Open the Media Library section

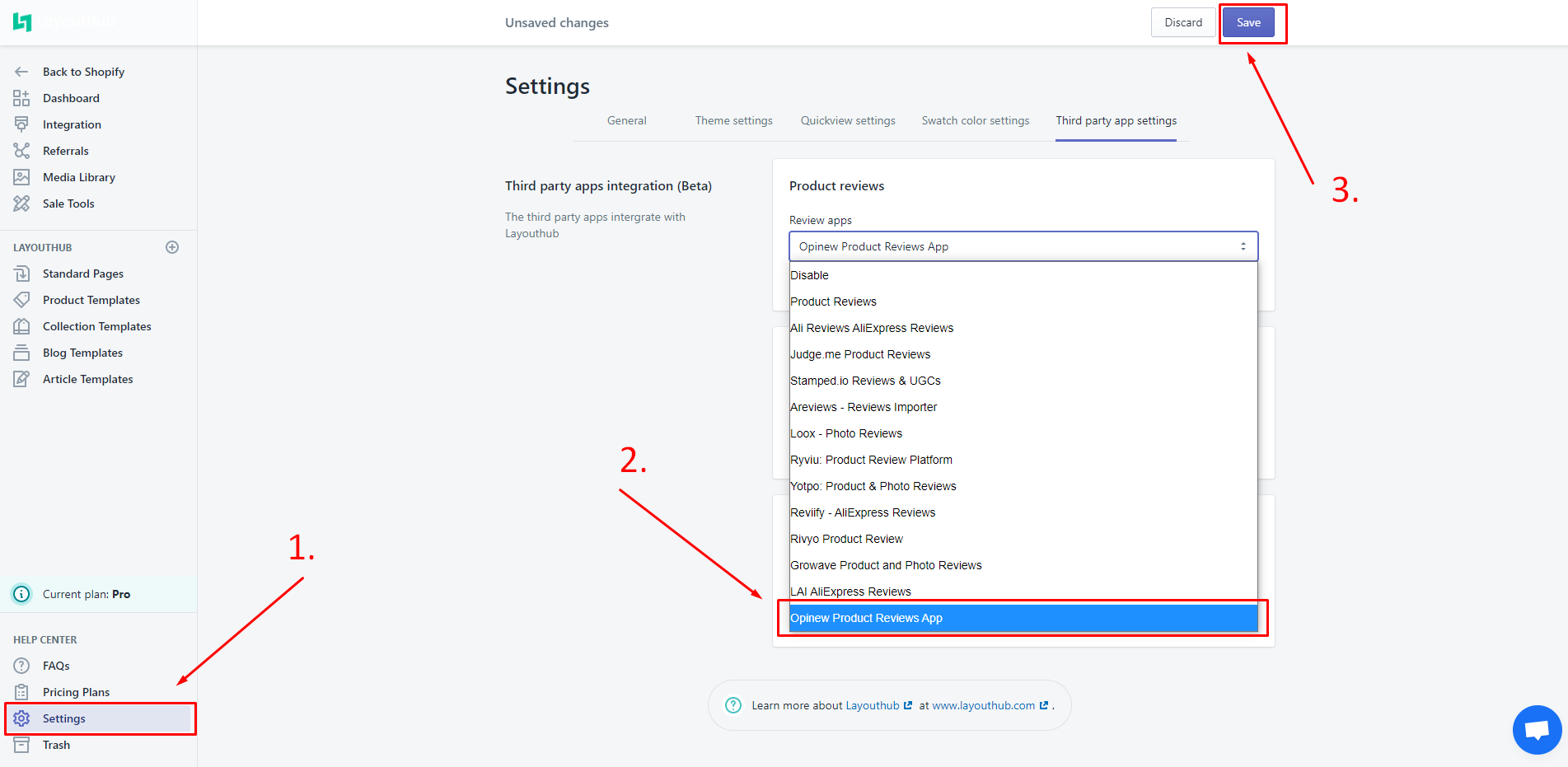79,177
